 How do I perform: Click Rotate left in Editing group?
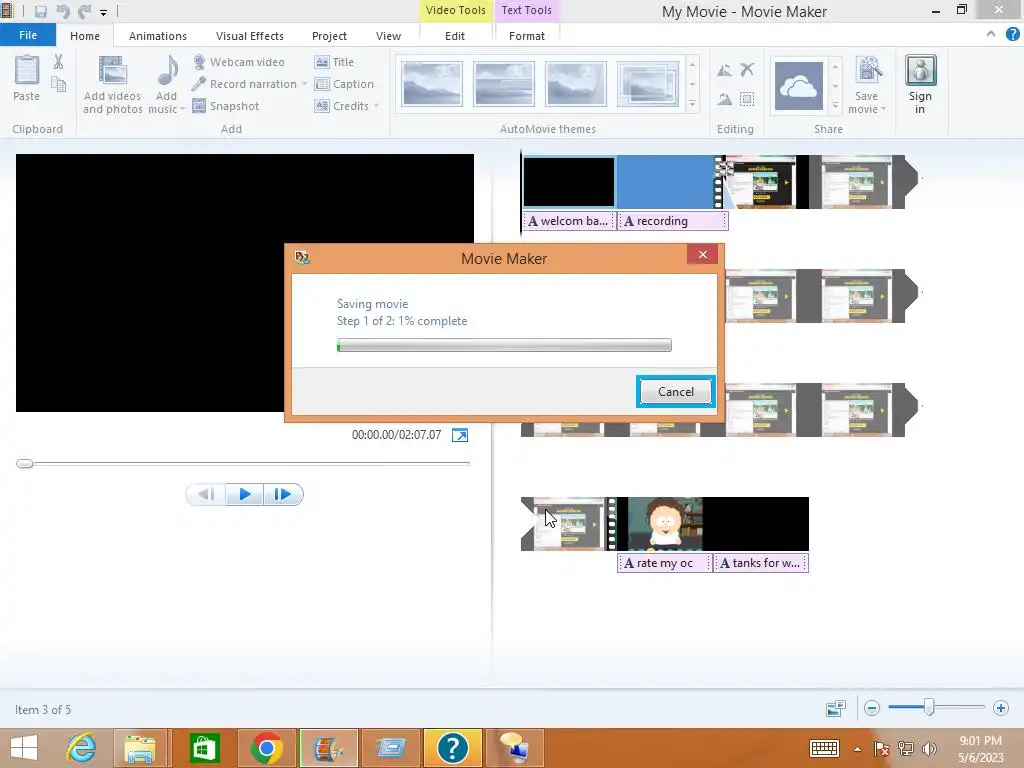[724, 70]
